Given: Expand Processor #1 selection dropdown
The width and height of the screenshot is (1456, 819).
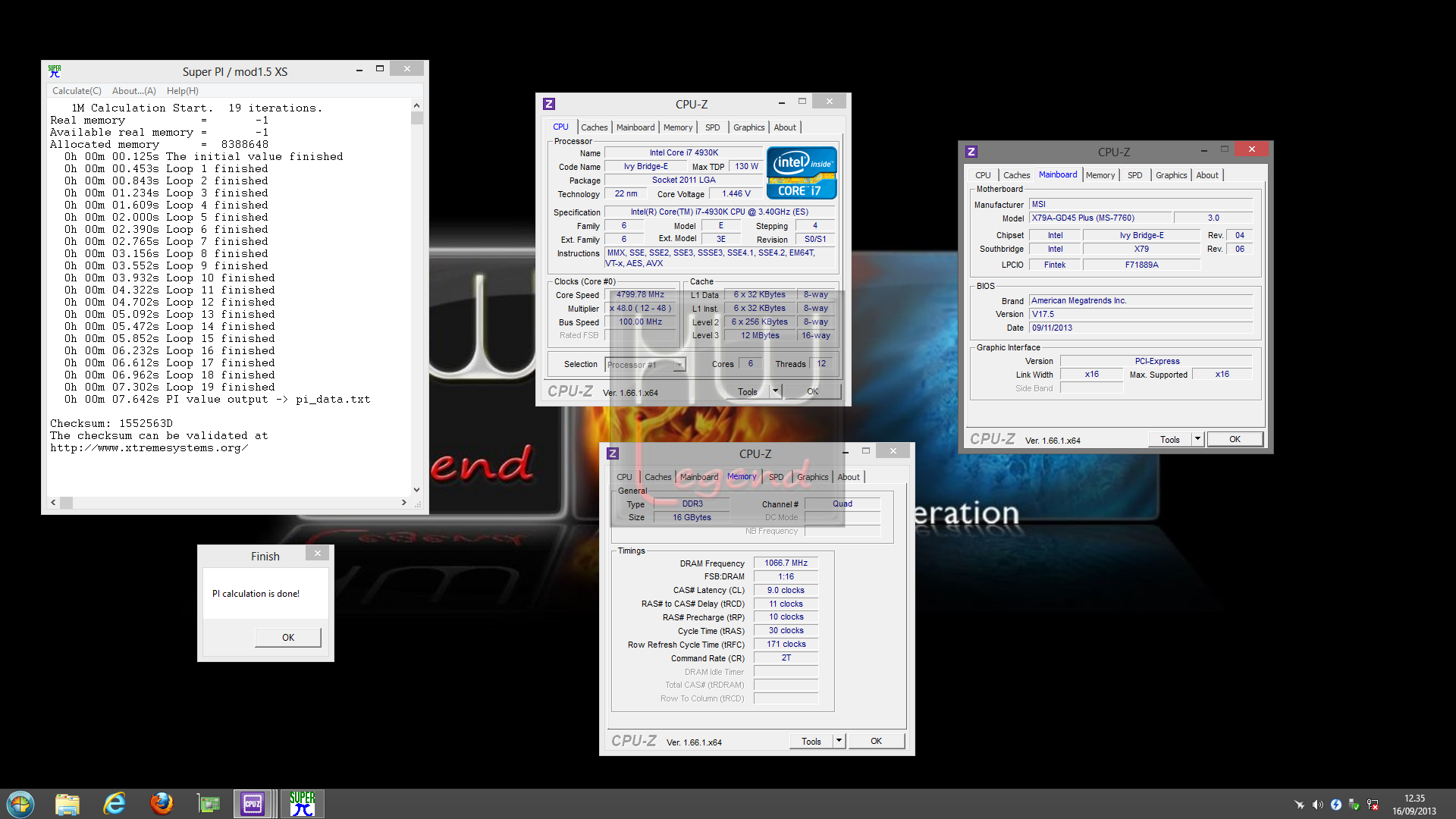Looking at the screenshot, I should click(x=679, y=365).
